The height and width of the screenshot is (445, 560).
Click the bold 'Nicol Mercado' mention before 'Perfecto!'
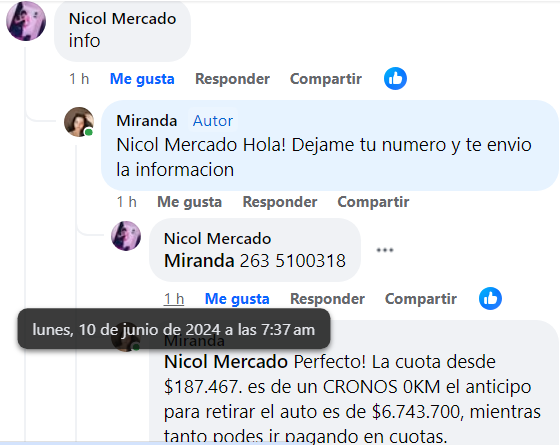coord(226,362)
